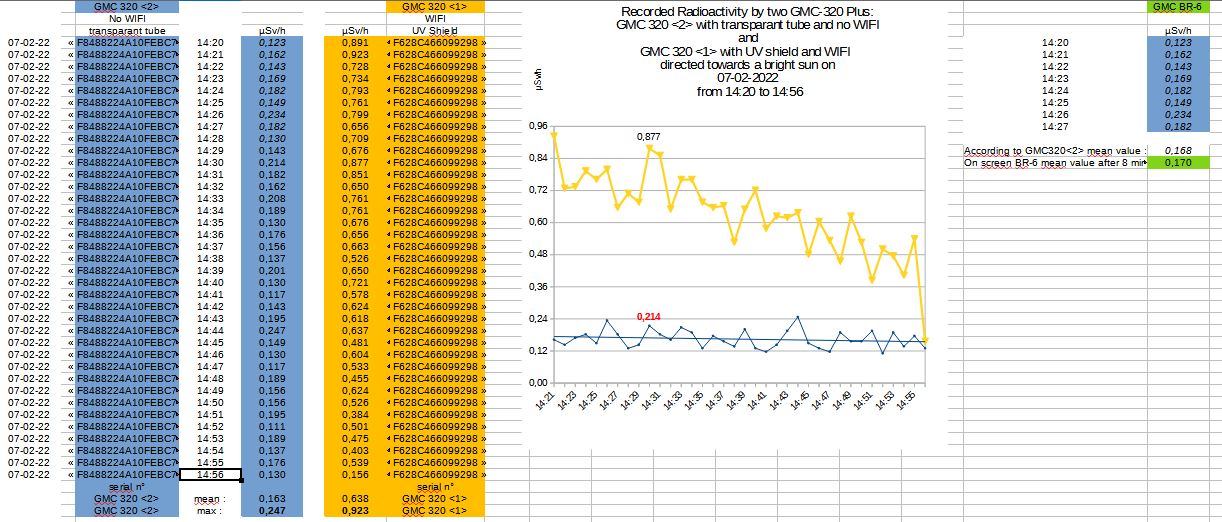Select the 0,156 orange cell in the 14:56 row
Viewport: 1222px width, 522px height.
pos(357,475)
